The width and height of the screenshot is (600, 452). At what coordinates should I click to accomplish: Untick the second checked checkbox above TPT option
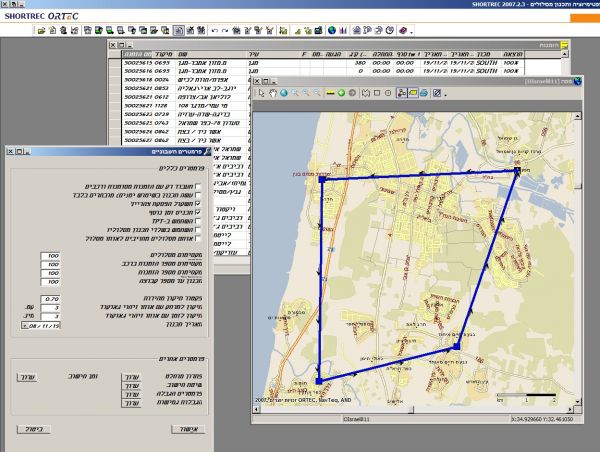pos(197,212)
